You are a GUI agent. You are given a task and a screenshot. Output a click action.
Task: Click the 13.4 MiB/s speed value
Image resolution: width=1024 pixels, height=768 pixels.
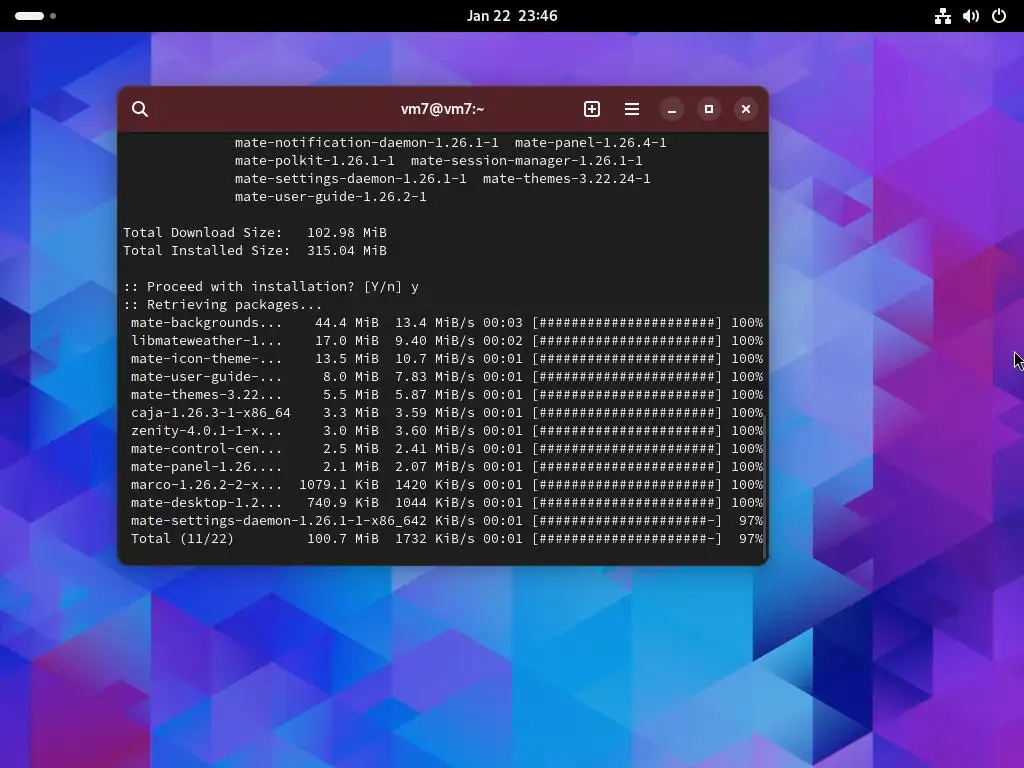tap(434, 323)
